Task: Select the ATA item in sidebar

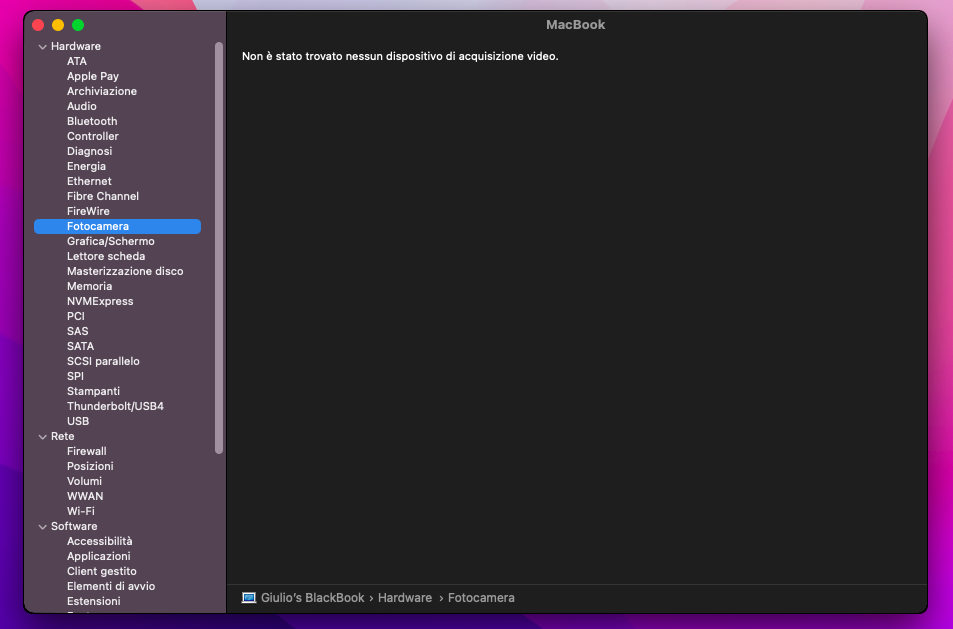Action: click(x=77, y=61)
